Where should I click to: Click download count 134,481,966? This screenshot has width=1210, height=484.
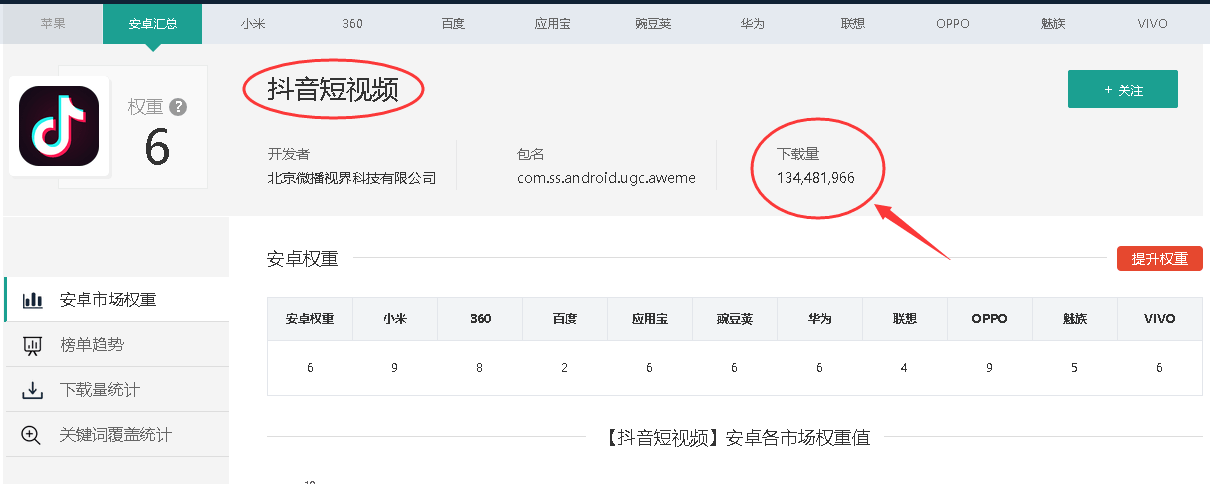[816, 178]
